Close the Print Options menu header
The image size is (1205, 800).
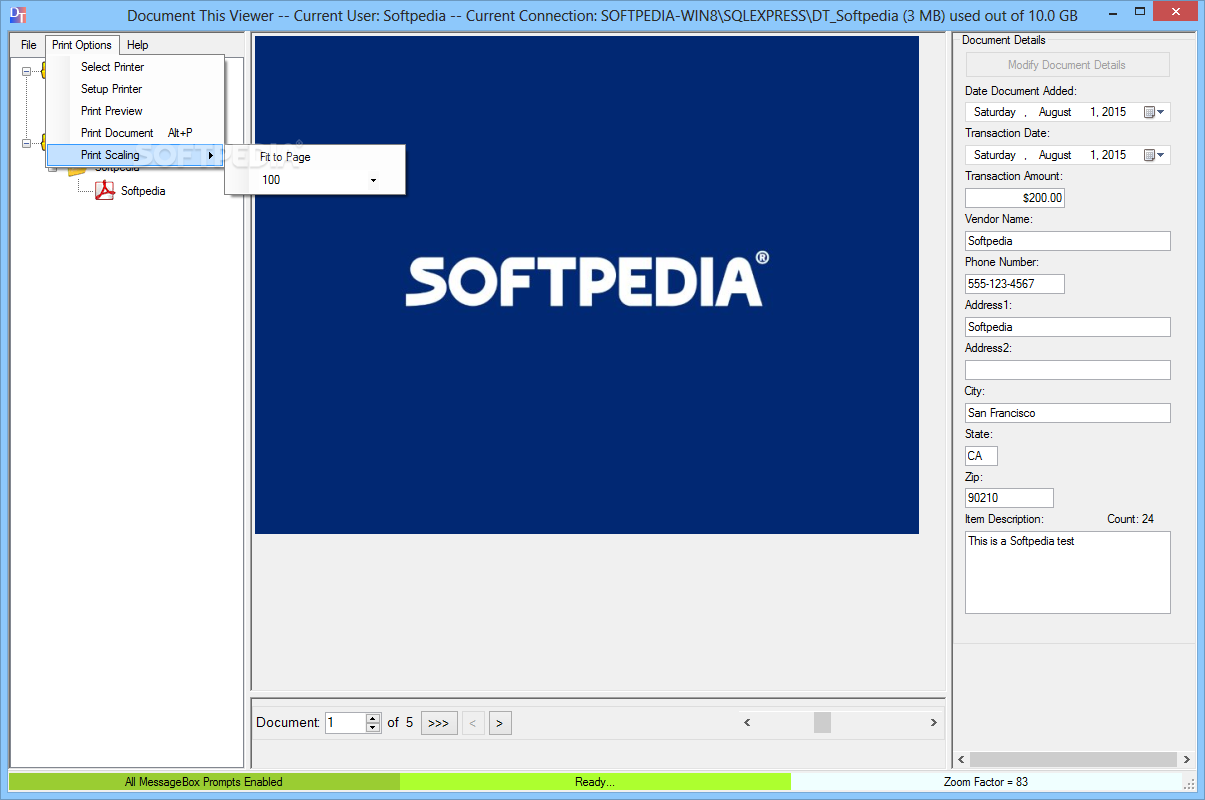82,45
